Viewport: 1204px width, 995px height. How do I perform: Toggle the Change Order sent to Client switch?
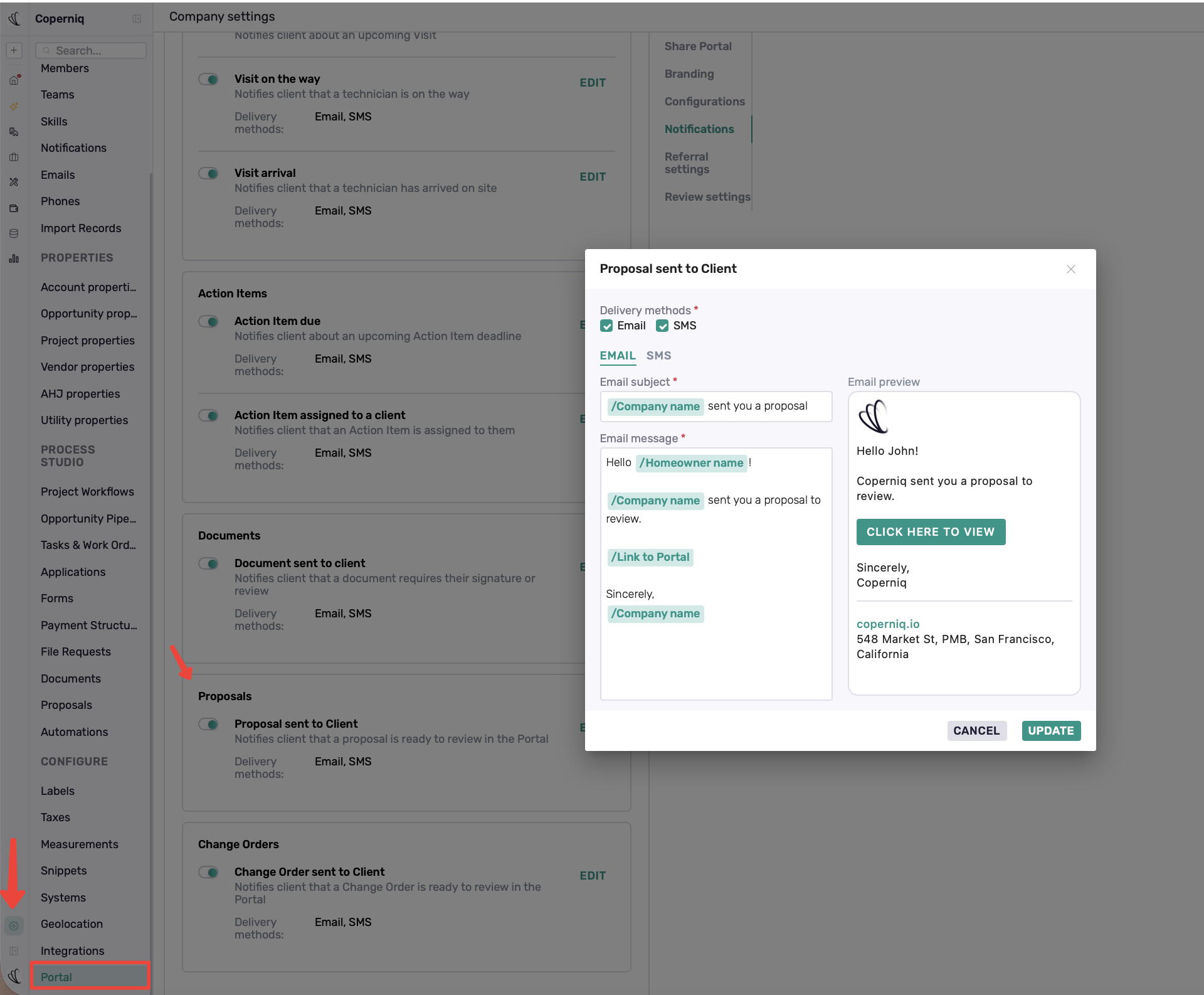click(x=208, y=872)
